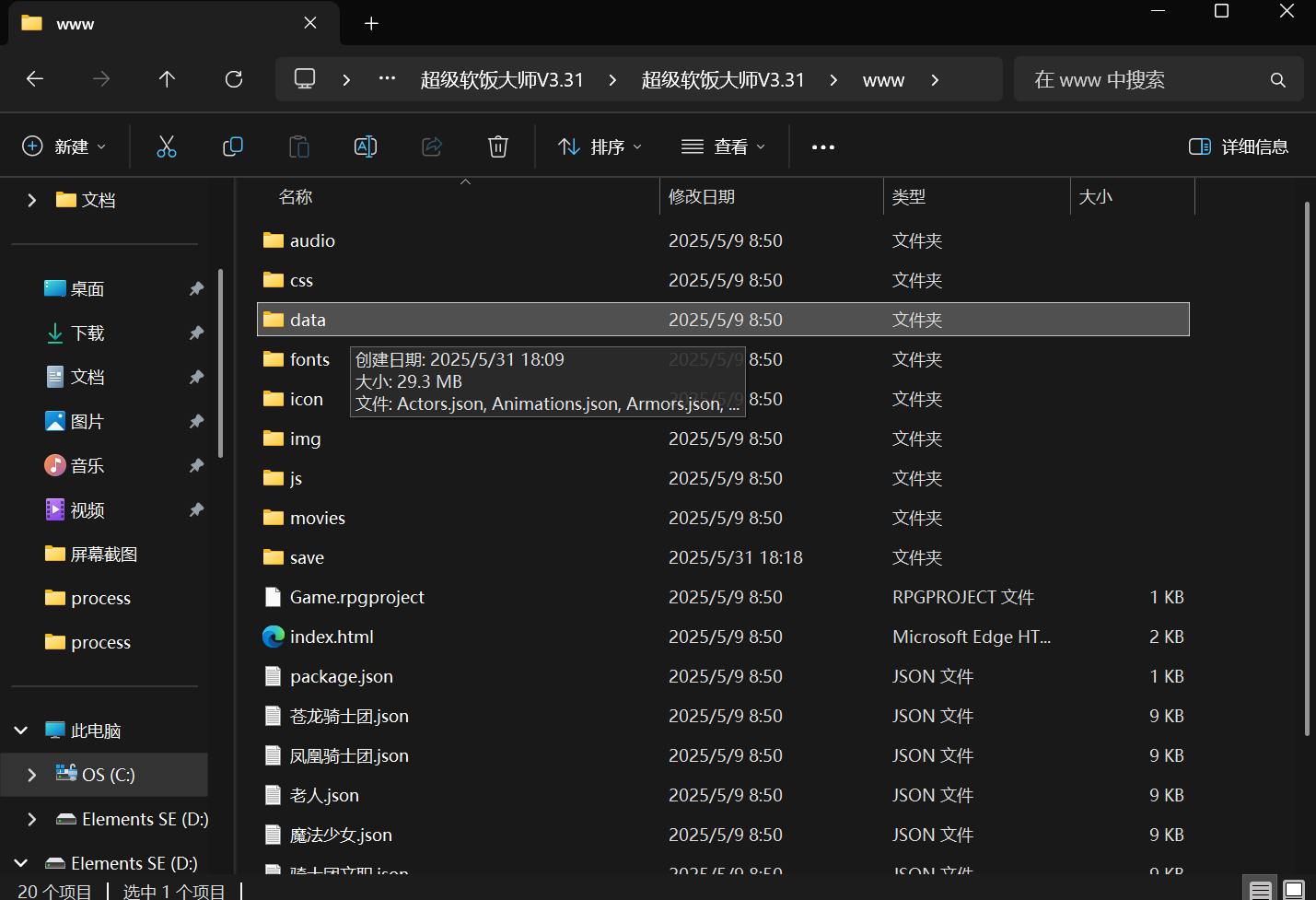
Task: Expand the OS (C:) drive tree
Action: click(x=32, y=775)
